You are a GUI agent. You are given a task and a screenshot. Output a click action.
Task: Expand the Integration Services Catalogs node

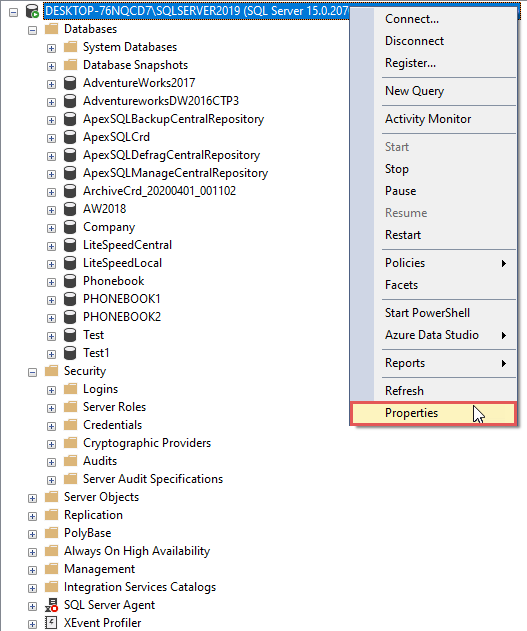coord(33,588)
